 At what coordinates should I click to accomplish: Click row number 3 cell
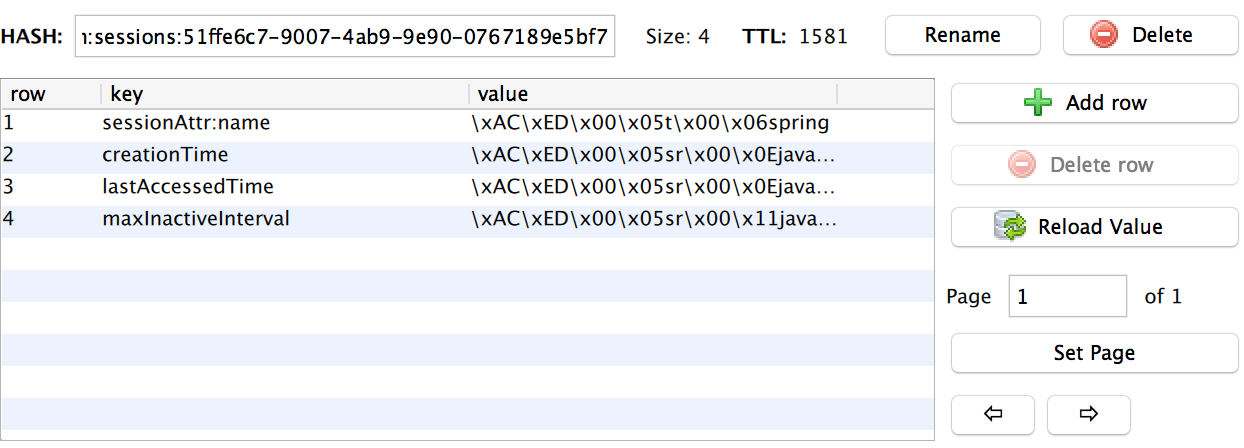pos(50,187)
